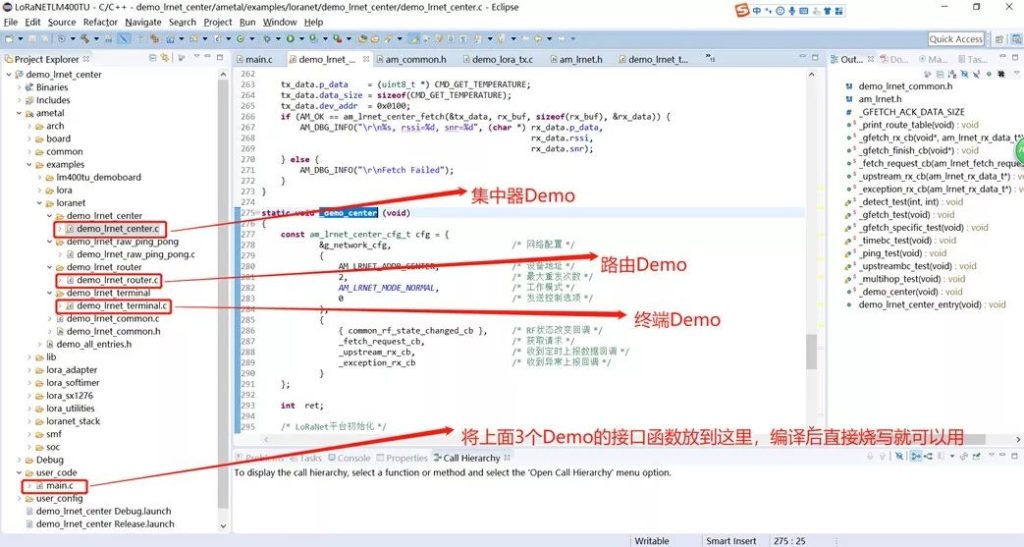Toggle Show Callers icon in Call Hierarchy
1024x547 pixels.
pyautogui.click(x=916, y=456)
